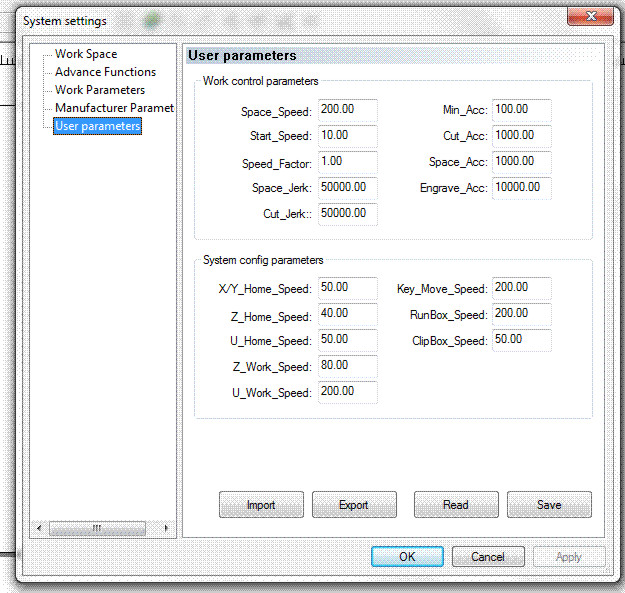
Task: Click the Import button
Action: click(x=261, y=505)
